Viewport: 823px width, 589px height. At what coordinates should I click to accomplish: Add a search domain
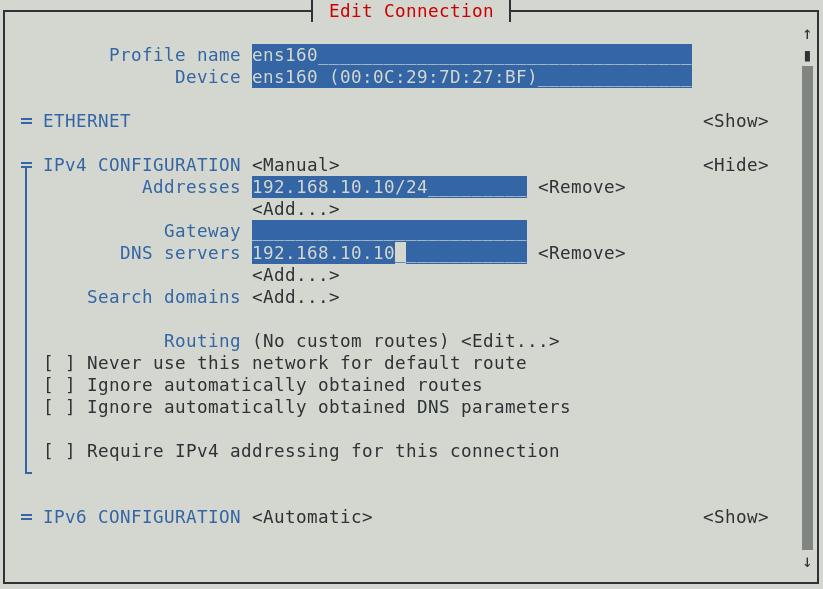(295, 297)
